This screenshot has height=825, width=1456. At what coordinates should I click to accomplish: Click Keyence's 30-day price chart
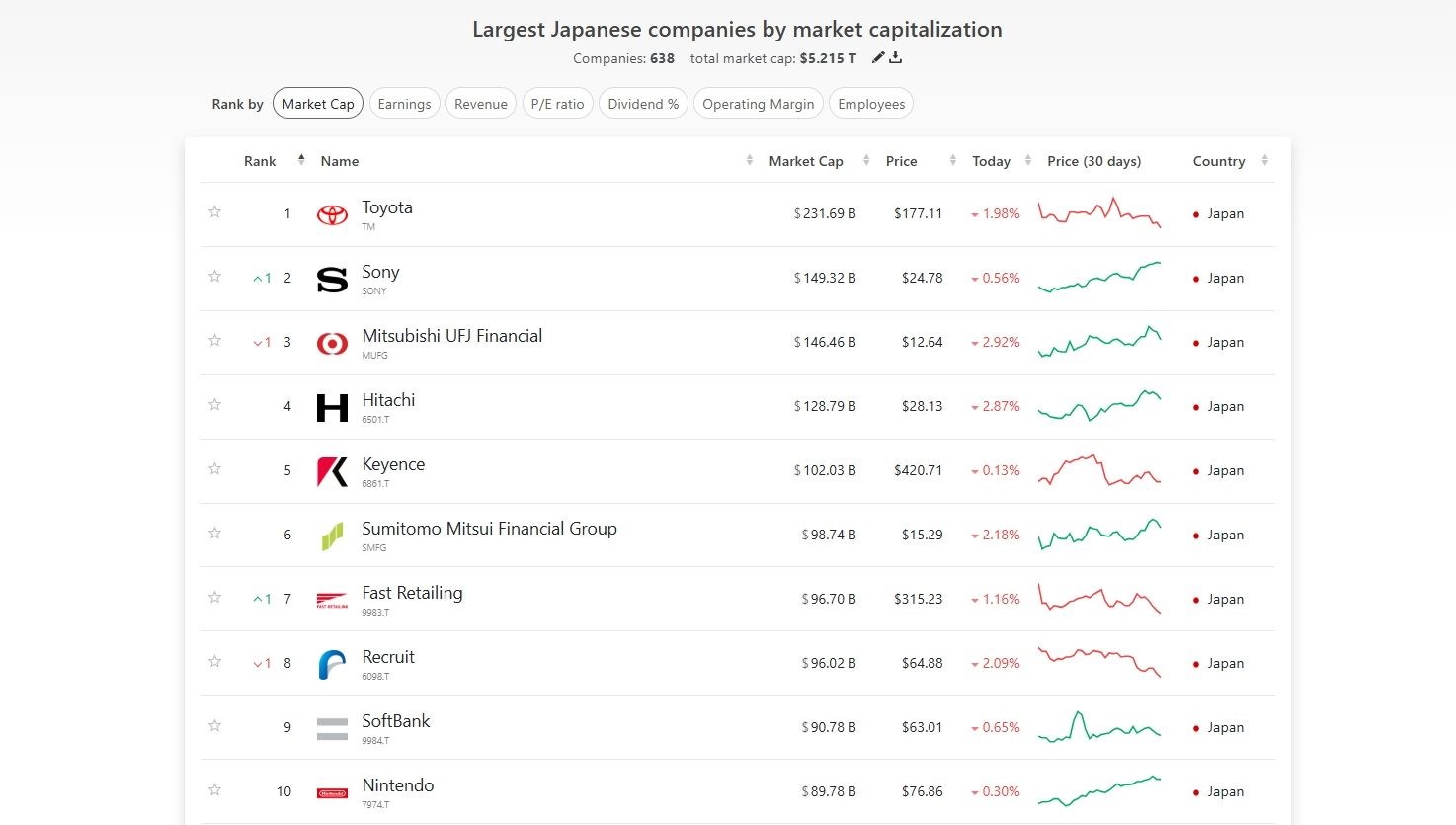[1098, 469]
